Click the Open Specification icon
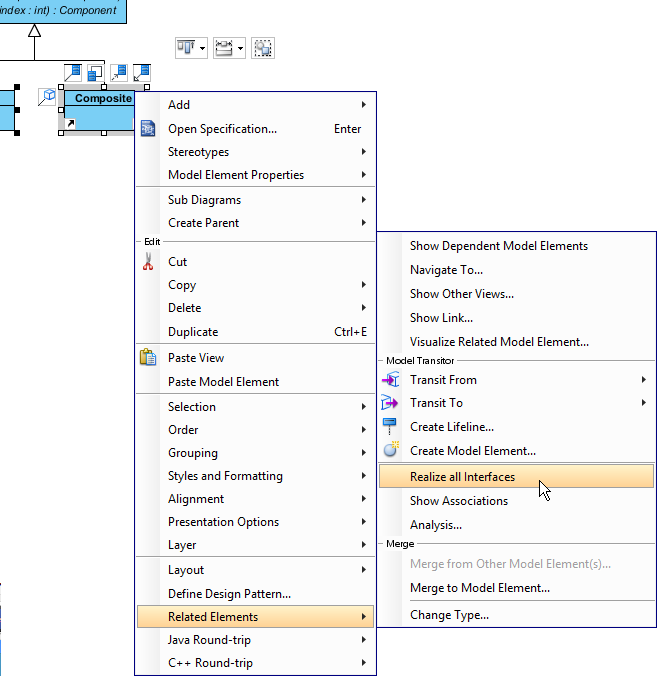Image resolution: width=657 pixels, height=676 pixels. click(148, 128)
